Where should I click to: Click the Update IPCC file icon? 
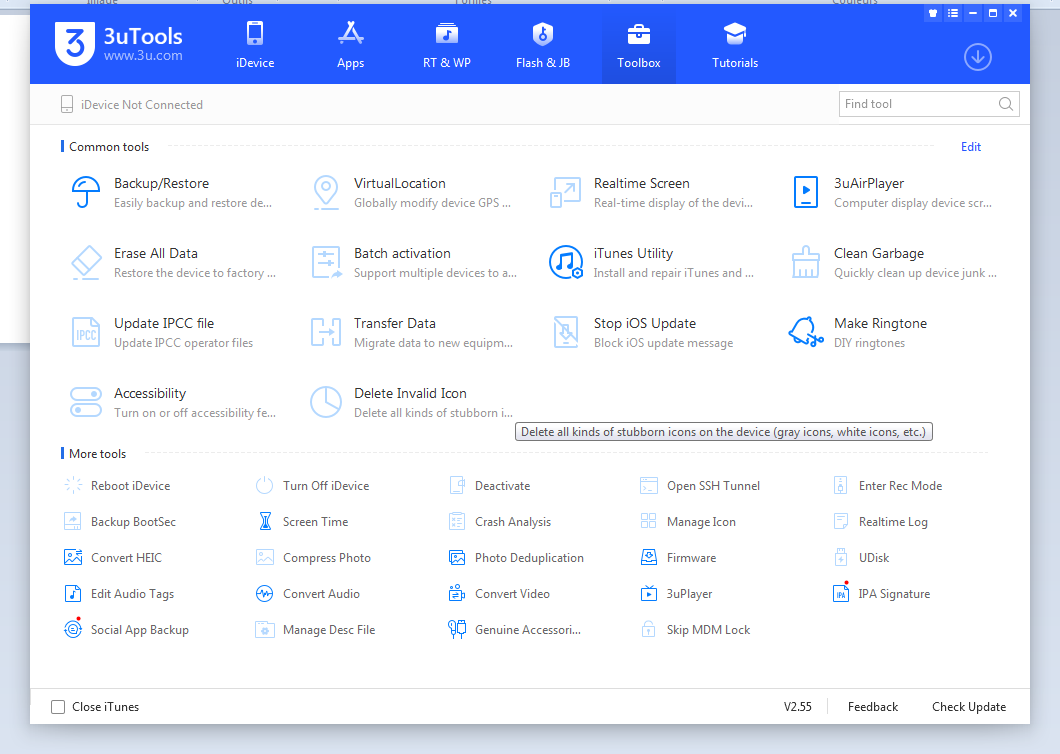click(86, 332)
